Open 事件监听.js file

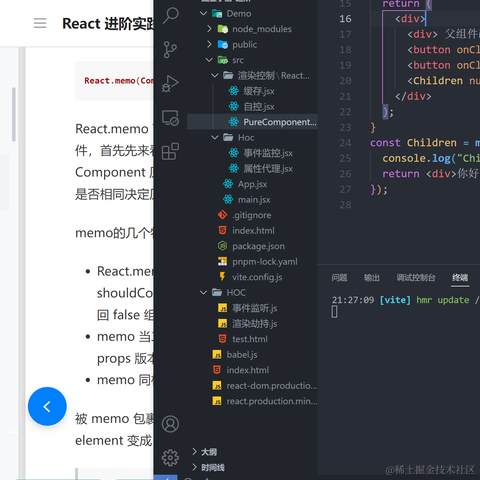click(255, 308)
